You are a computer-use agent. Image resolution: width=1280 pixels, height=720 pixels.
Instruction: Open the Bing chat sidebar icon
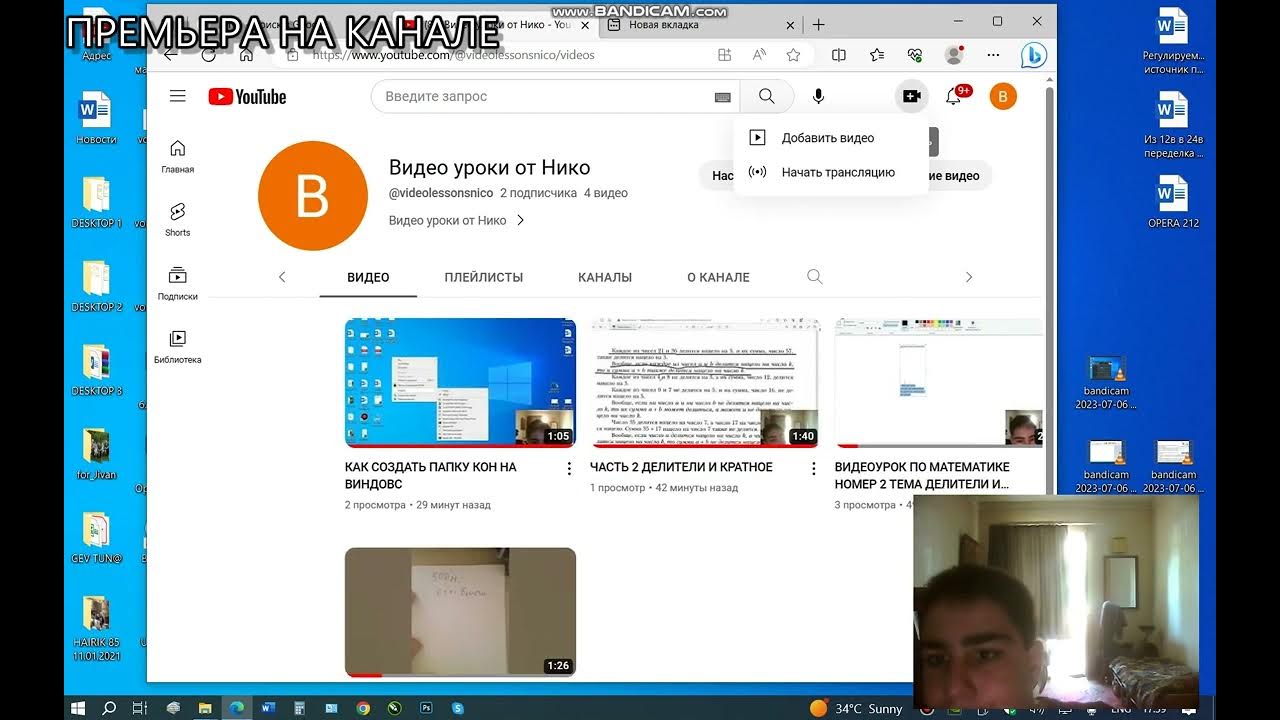pyautogui.click(x=1033, y=55)
